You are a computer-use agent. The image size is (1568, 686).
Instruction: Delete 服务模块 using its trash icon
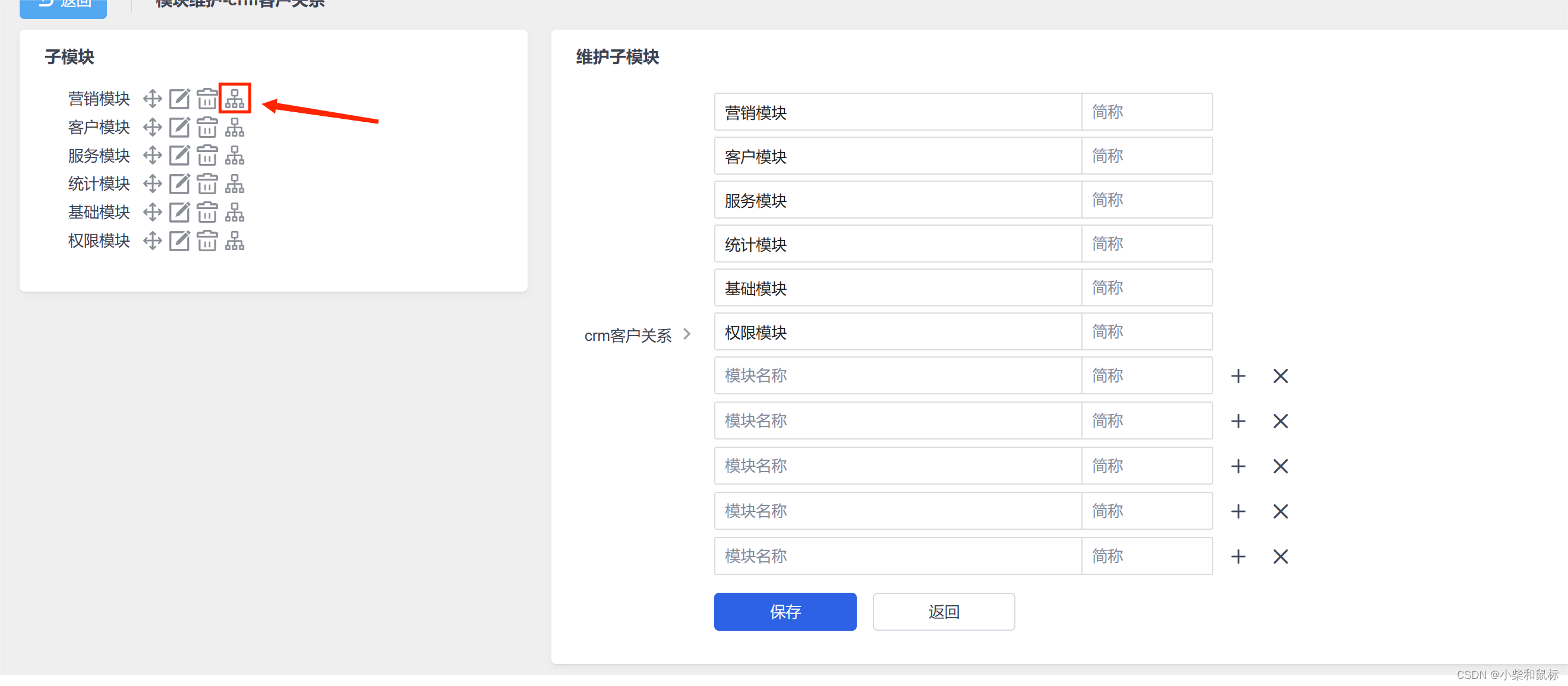207,156
